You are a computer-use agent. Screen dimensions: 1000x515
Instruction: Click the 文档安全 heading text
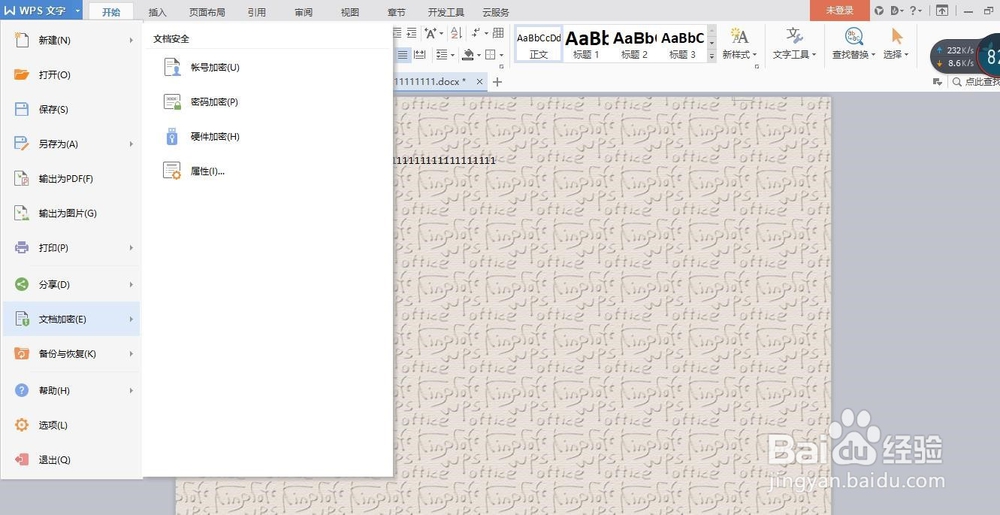click(x=171, y=39)
